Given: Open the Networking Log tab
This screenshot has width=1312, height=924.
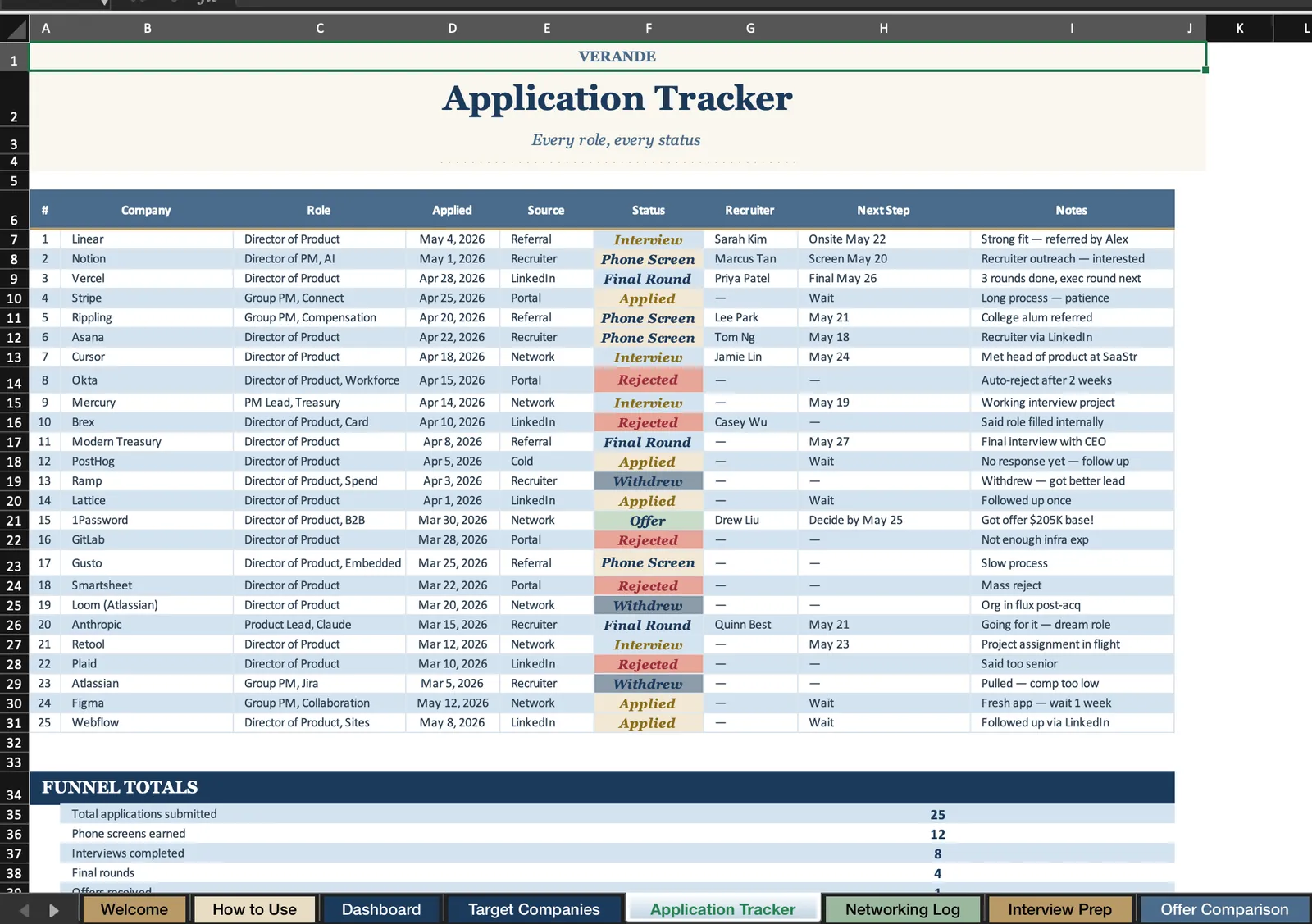Looking at the screenshot, I should click(x=902, y=909).
